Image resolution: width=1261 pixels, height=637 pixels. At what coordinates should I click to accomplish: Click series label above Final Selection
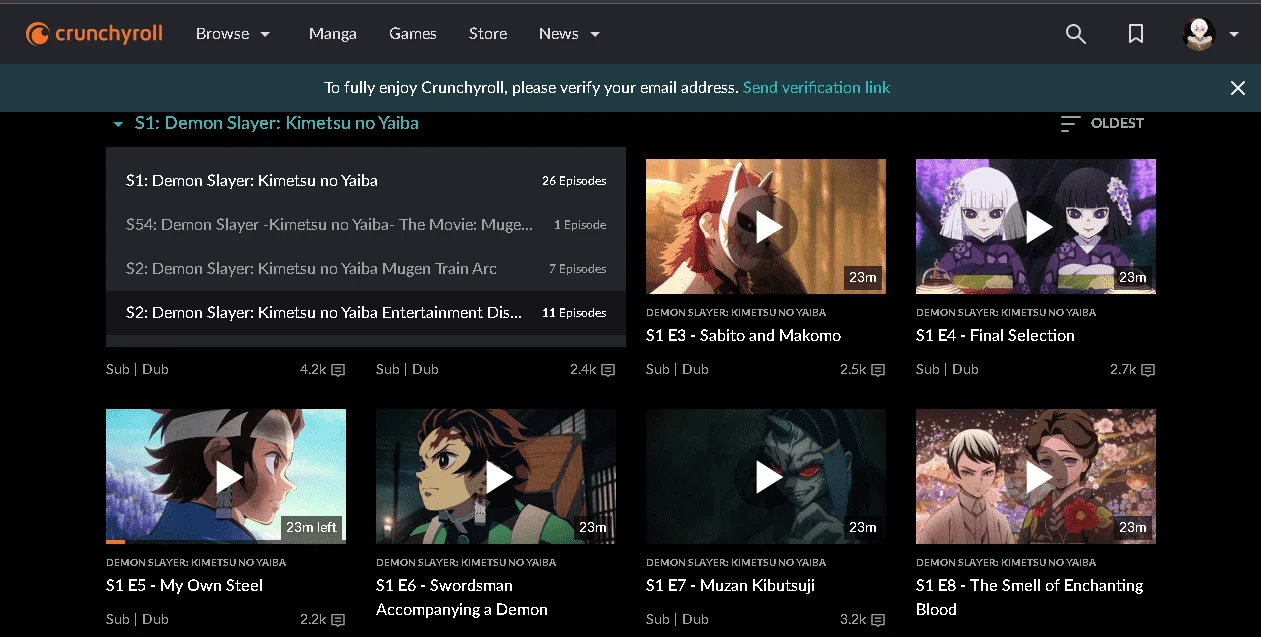[x=1006, y=312]
